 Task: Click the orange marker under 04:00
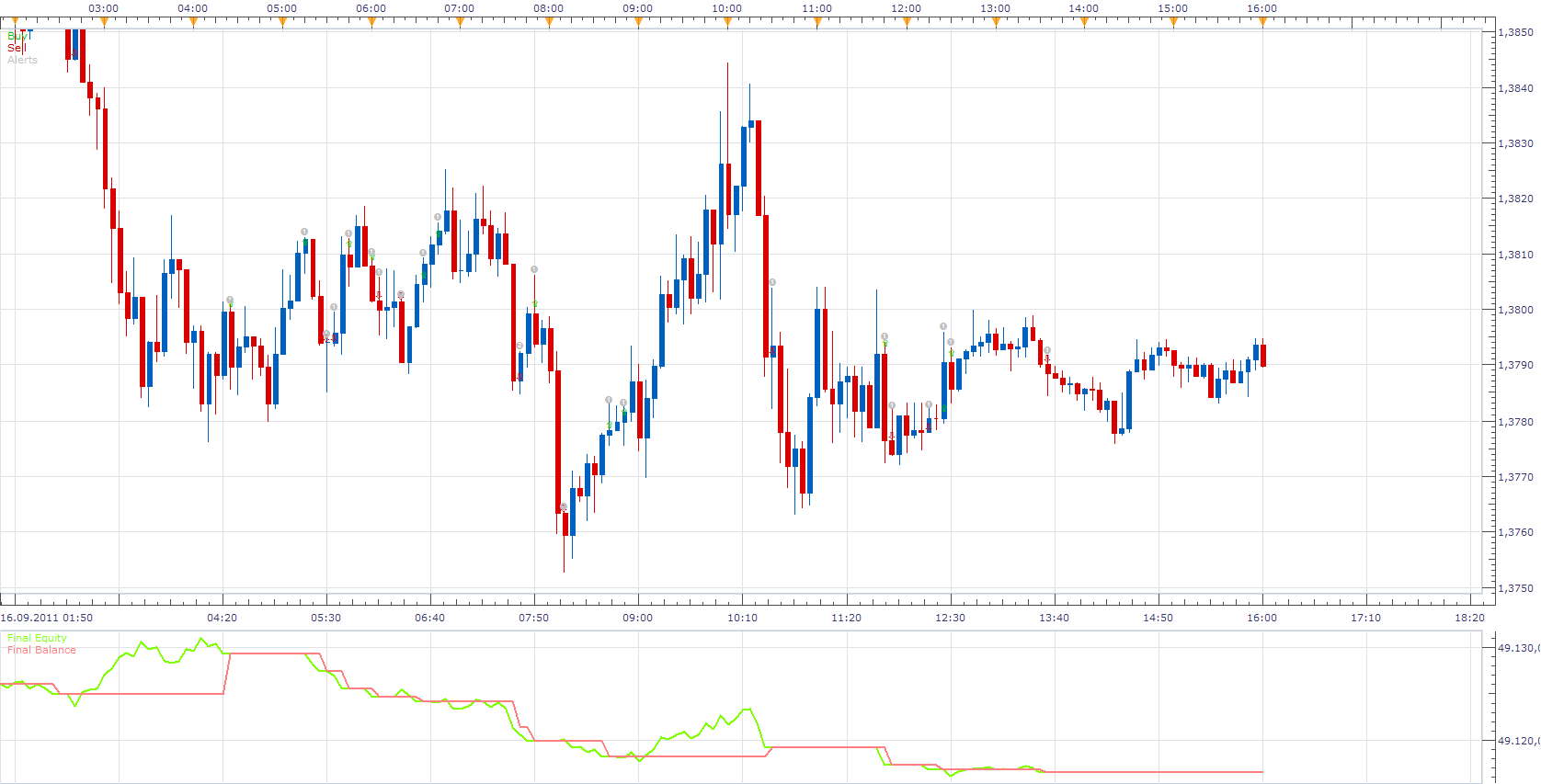193,22
